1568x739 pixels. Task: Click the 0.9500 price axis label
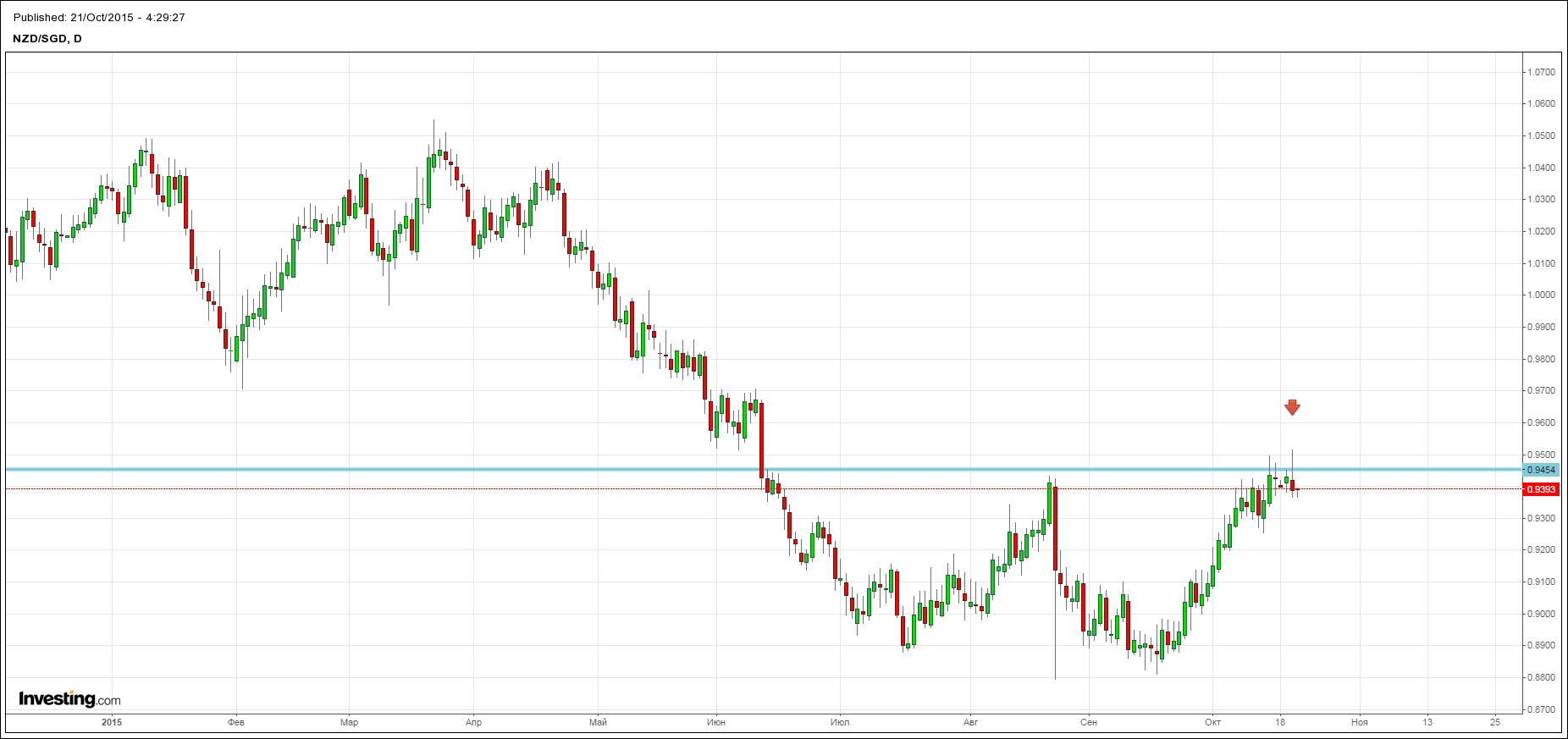pyautogui.click(x=1539, y=455)
